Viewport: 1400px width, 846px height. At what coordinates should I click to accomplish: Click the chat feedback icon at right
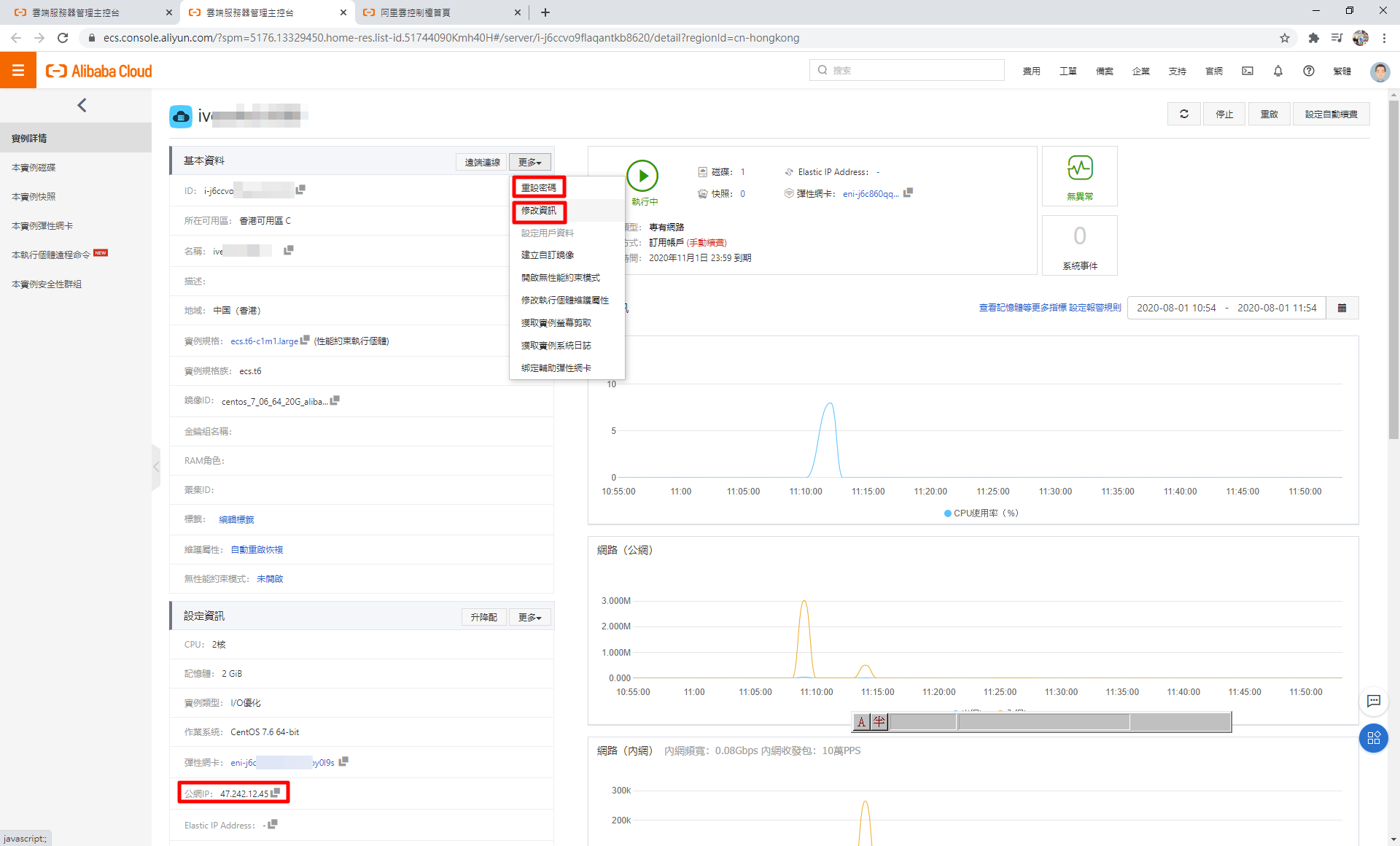click(x=1374, y=701)
